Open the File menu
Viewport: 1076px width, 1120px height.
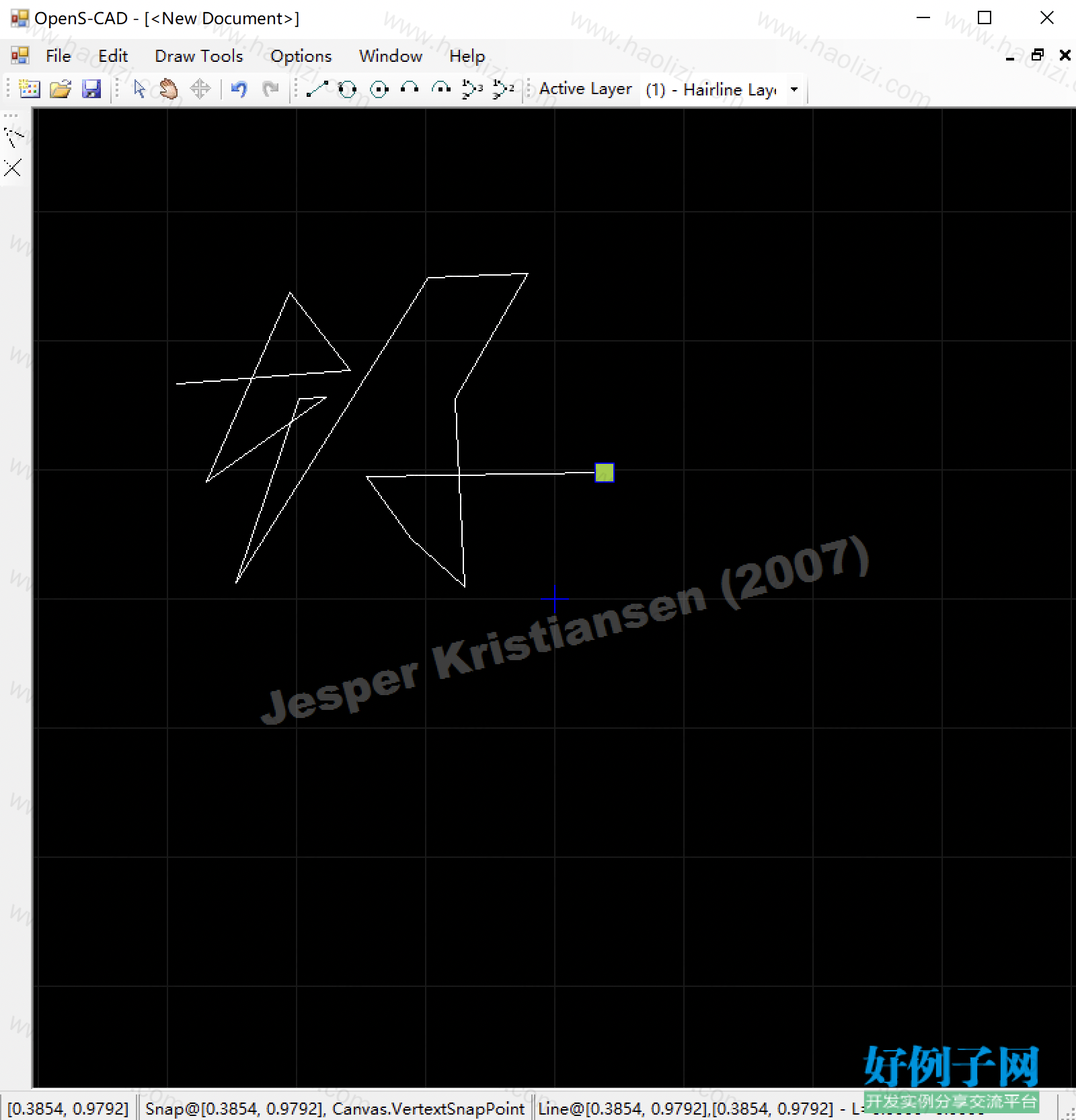pyautogui.click(x=58, y=56)
